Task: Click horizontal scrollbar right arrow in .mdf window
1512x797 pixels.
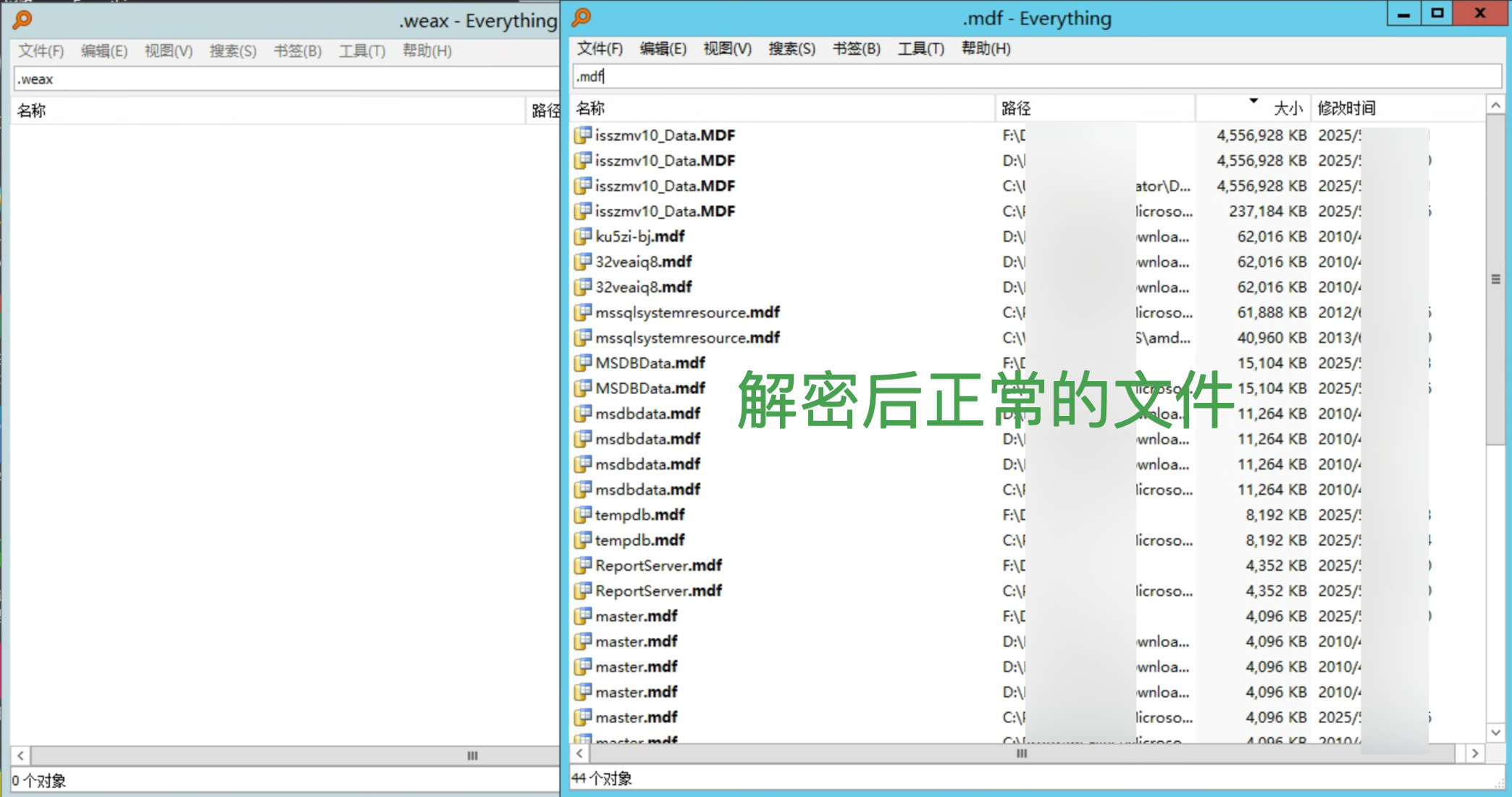Action: pos(1475,754)
